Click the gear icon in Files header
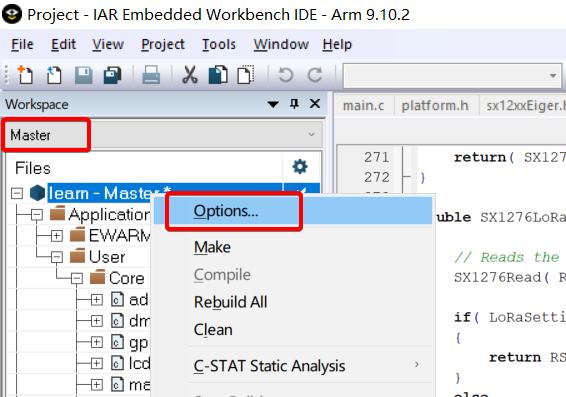 [x=300, y=167]
